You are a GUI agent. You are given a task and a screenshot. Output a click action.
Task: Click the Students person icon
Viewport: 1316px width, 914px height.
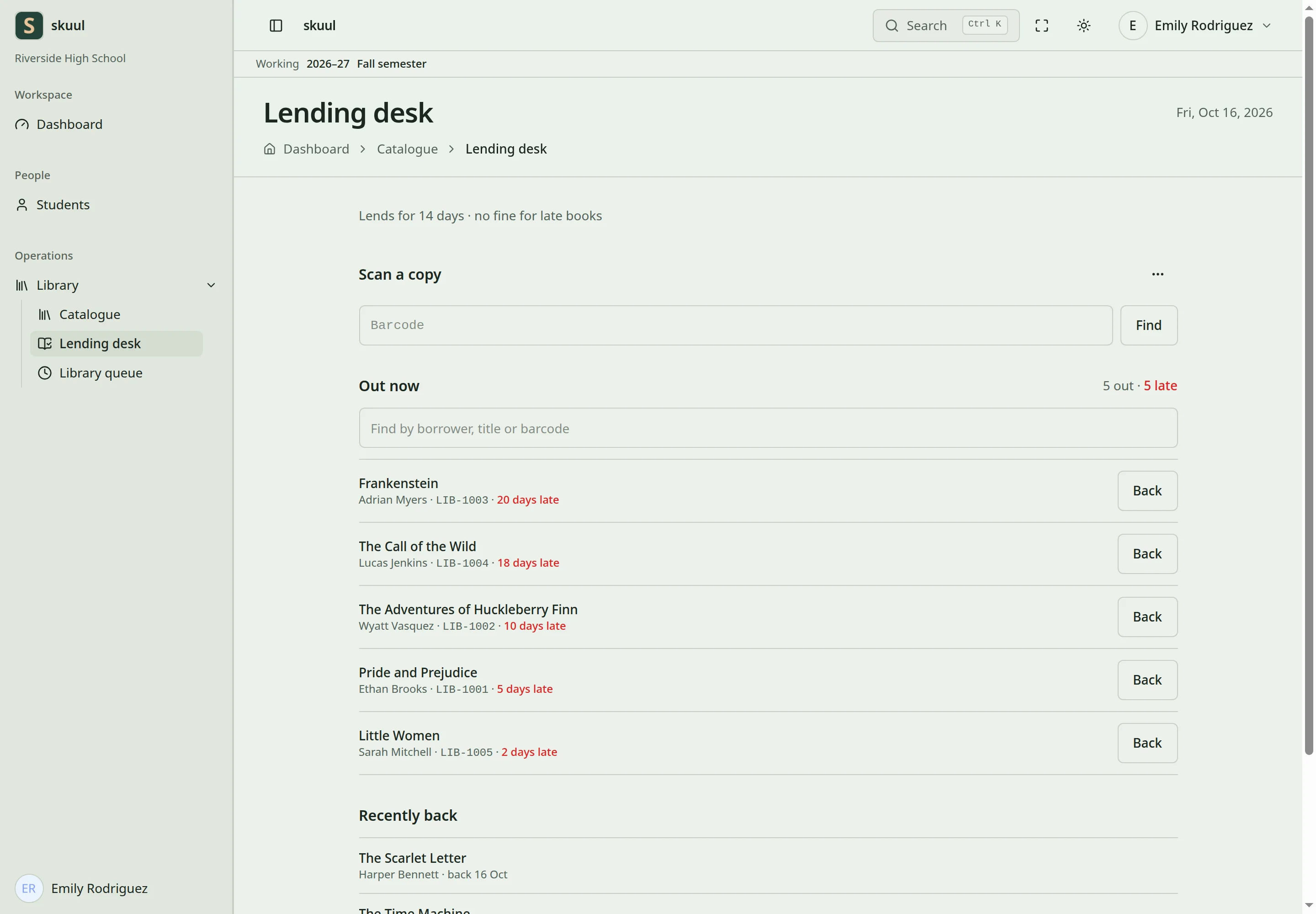click(x=22, y=204)
